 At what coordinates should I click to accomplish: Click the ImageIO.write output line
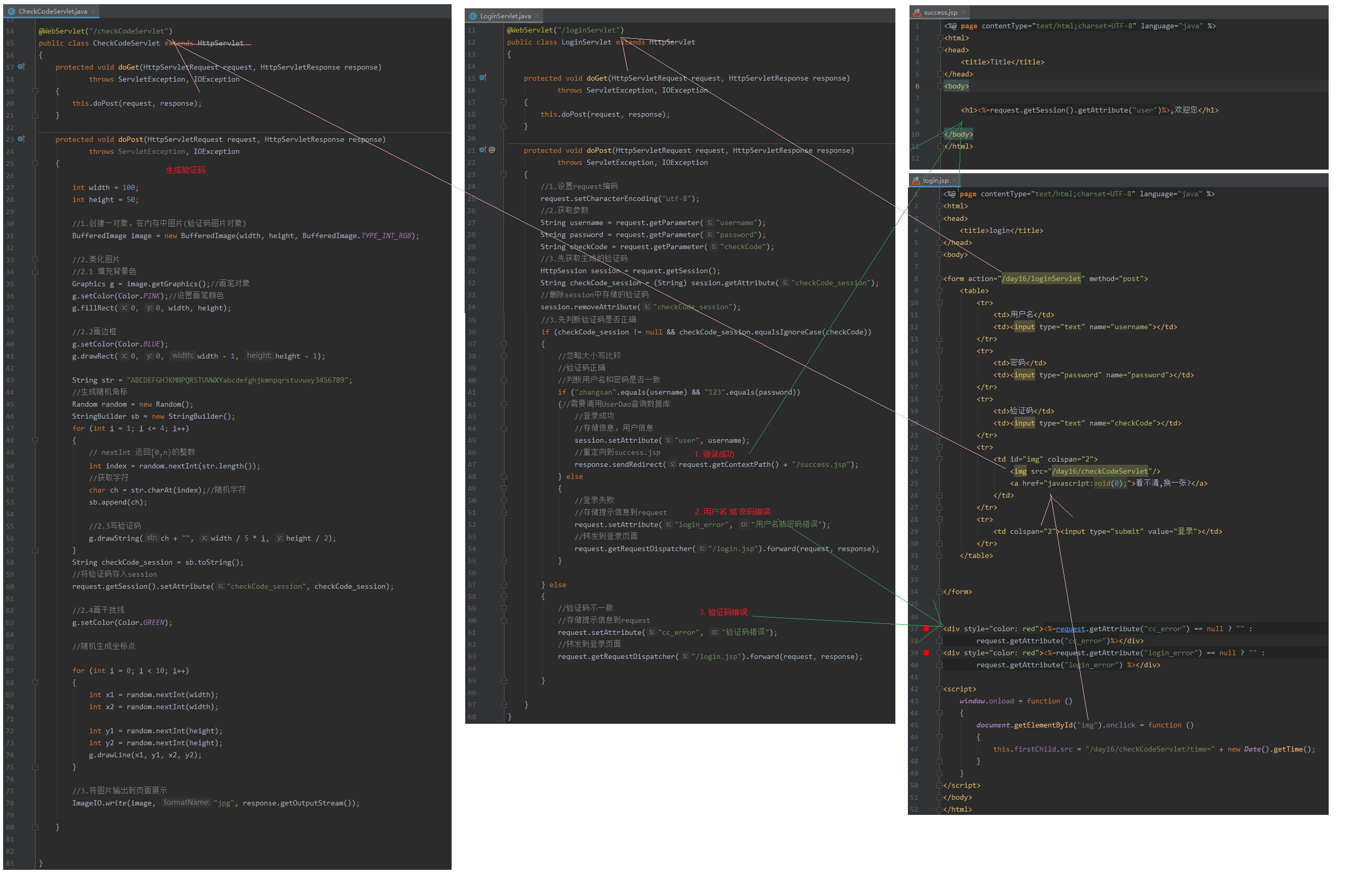click(216, 803)
